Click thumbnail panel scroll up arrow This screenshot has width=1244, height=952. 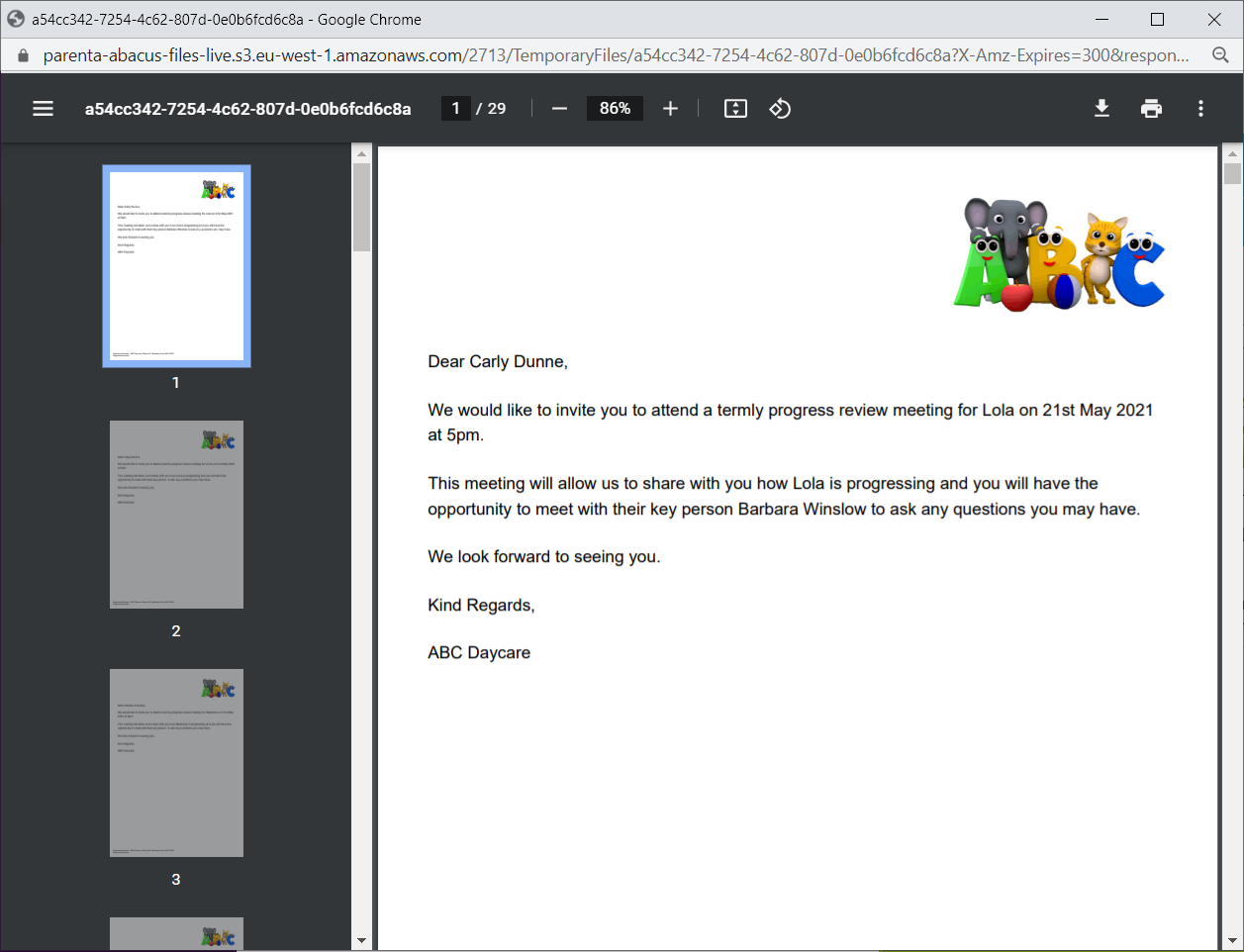point(361,153)
